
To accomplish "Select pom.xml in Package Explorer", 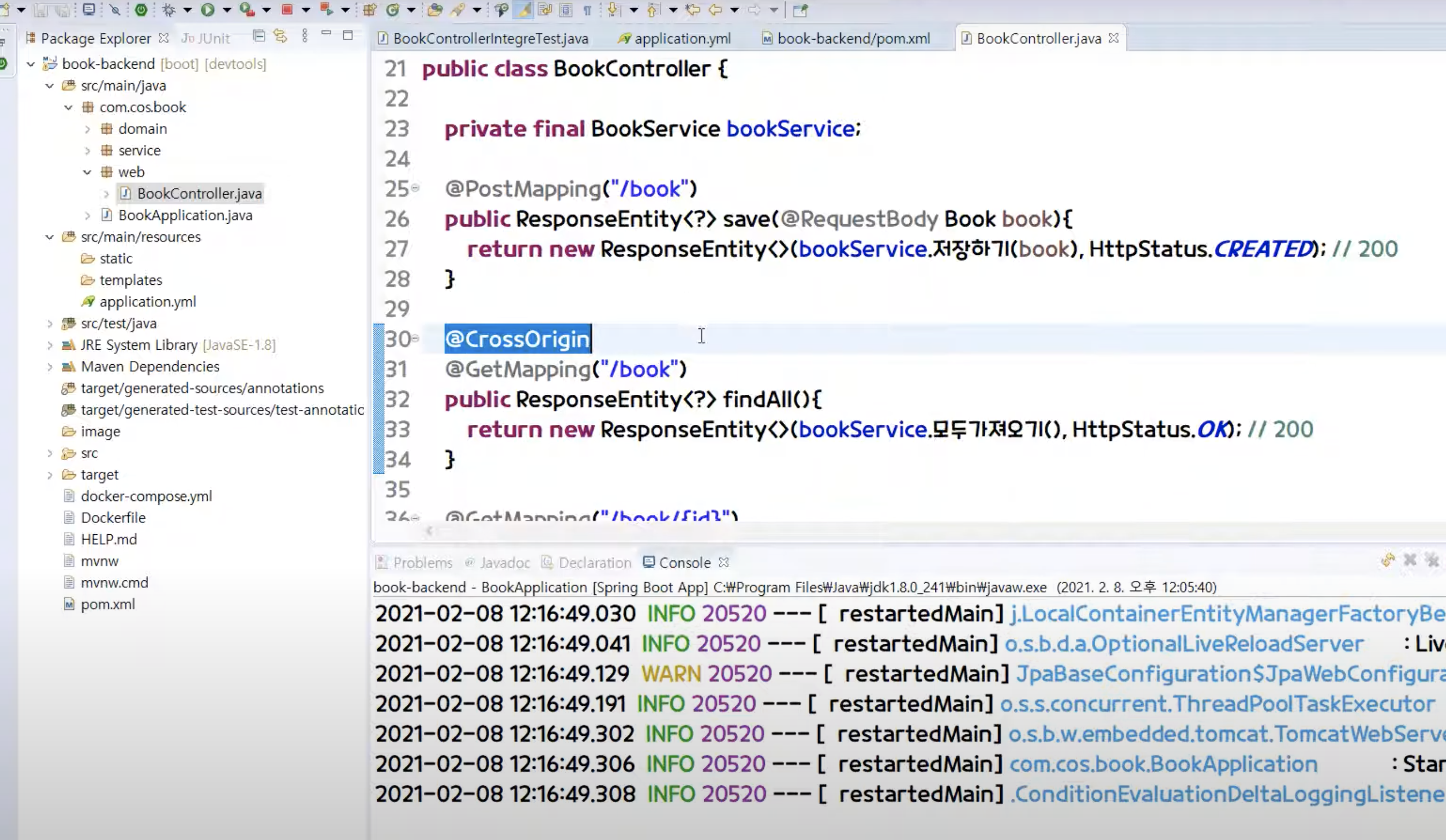I will [107, 604].
